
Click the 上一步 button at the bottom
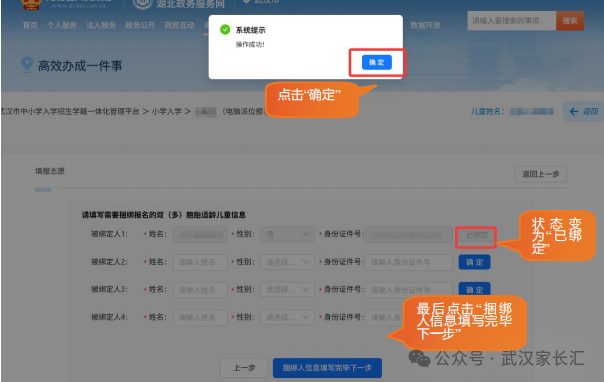click(244, 368)
